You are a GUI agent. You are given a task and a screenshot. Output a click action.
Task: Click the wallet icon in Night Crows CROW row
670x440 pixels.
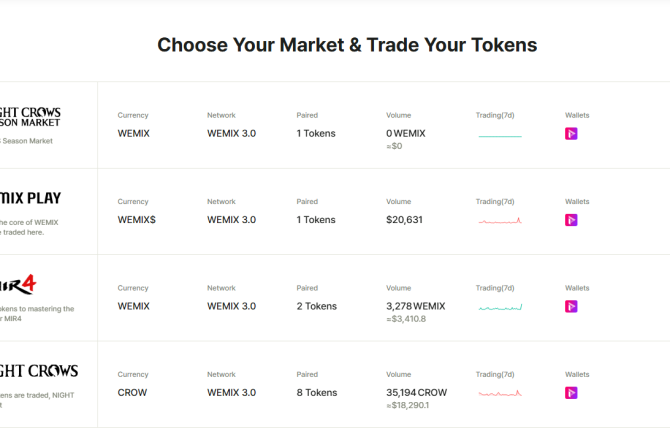571,393
